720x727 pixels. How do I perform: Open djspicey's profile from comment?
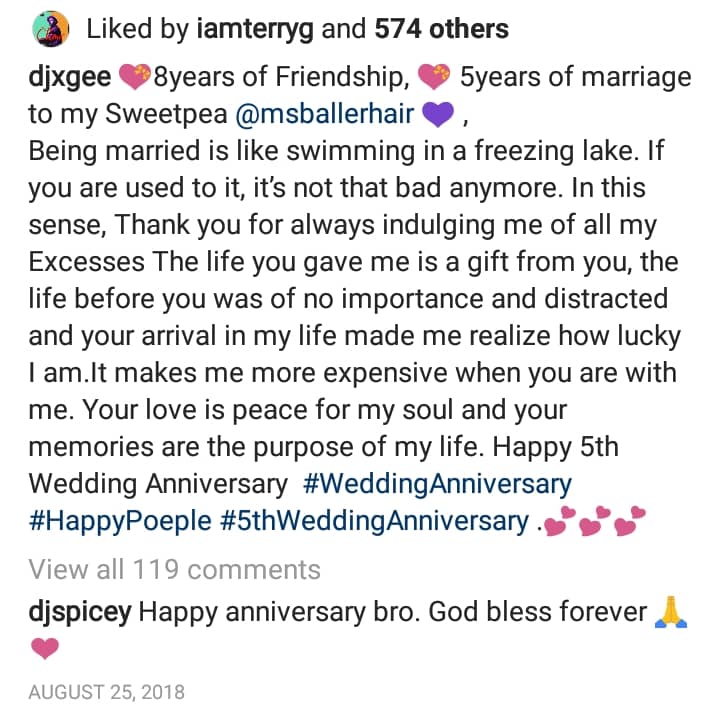(x=80, y=610)
